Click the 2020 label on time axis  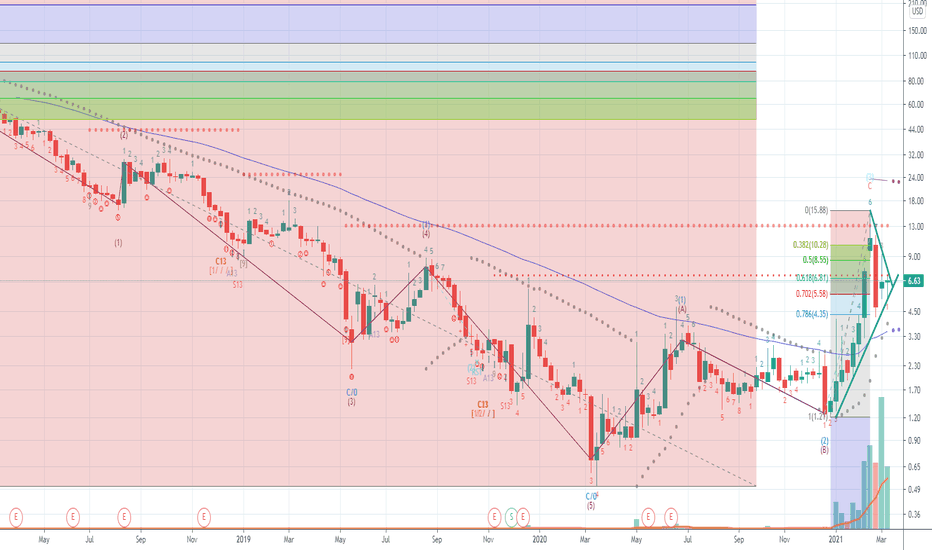pyautogui.click(x=540, y=540)
